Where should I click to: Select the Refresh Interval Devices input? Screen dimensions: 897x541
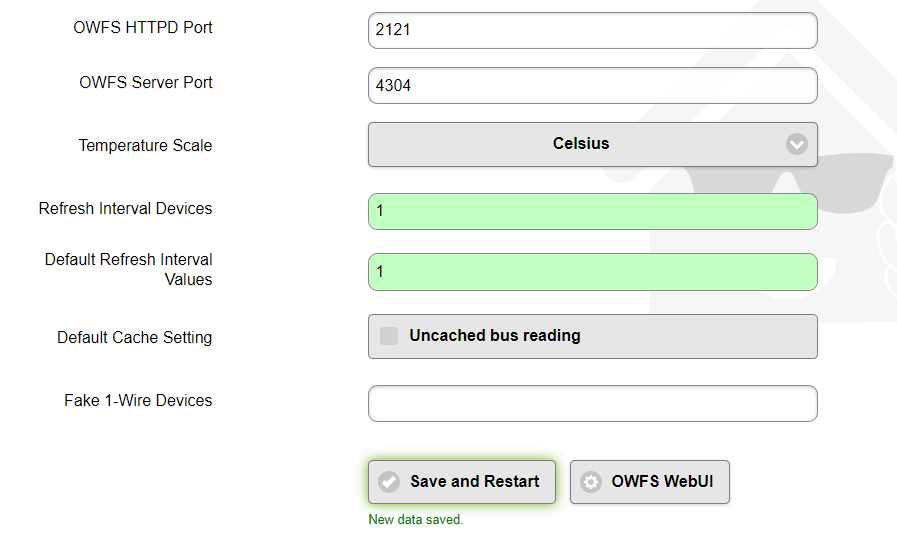(592, 211)
